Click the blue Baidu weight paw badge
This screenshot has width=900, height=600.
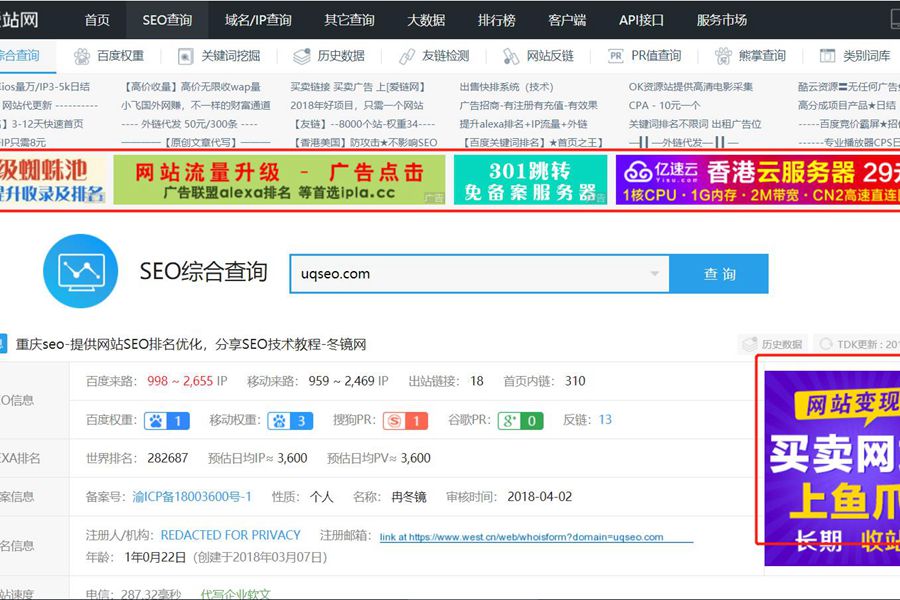(166, 420)
